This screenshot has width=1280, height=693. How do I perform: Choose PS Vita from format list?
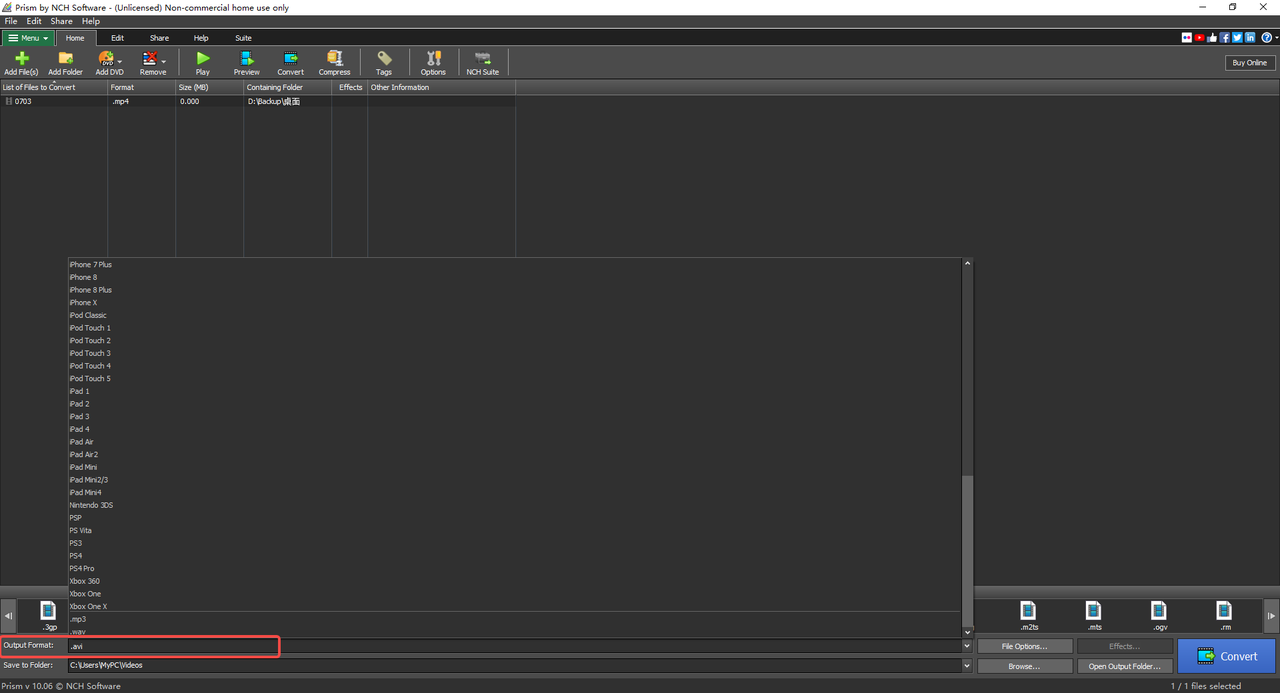point(80,530)
